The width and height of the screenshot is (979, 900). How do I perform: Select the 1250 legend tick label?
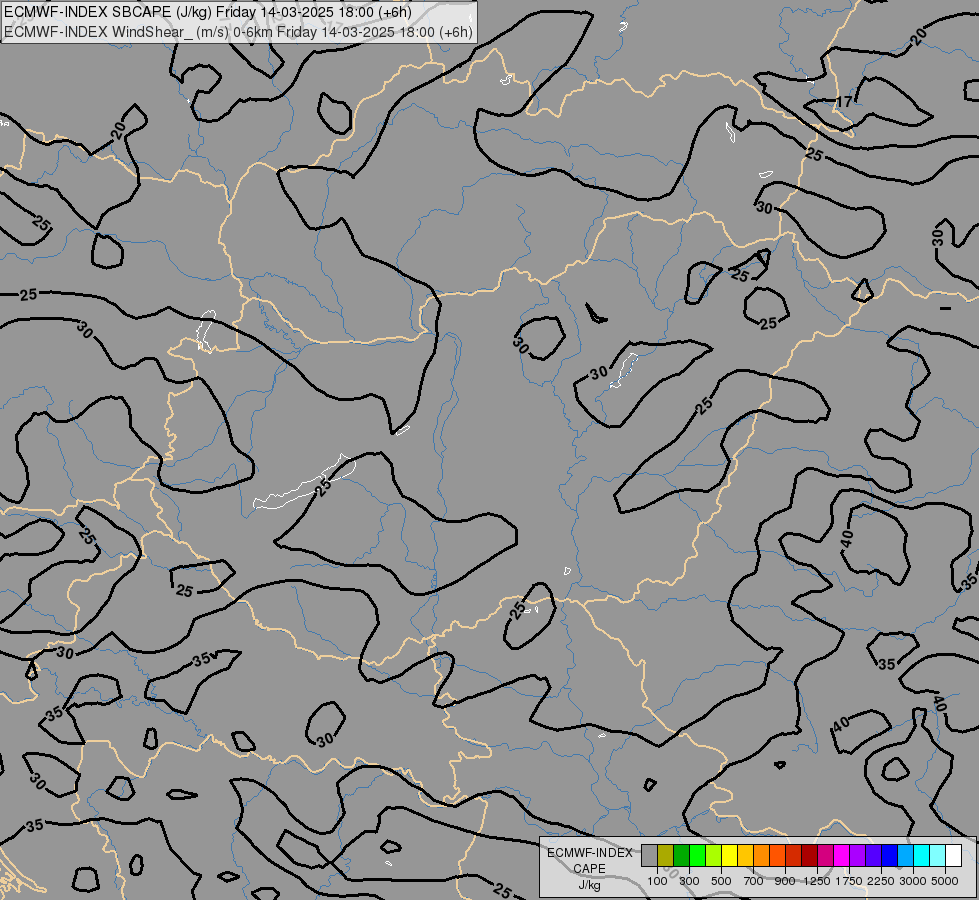[817, 881]
